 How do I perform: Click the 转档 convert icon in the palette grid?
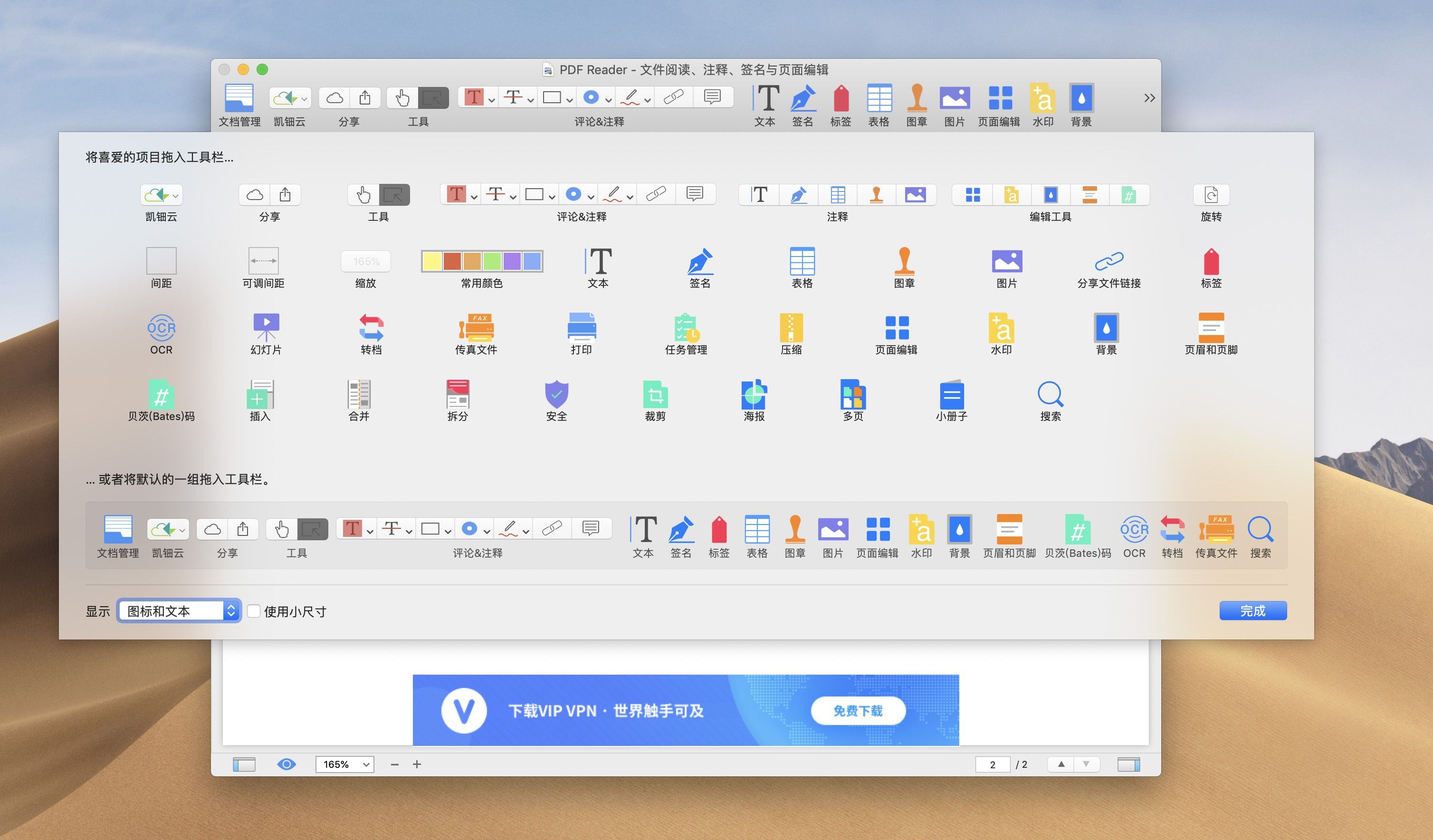tap(372, 327)
